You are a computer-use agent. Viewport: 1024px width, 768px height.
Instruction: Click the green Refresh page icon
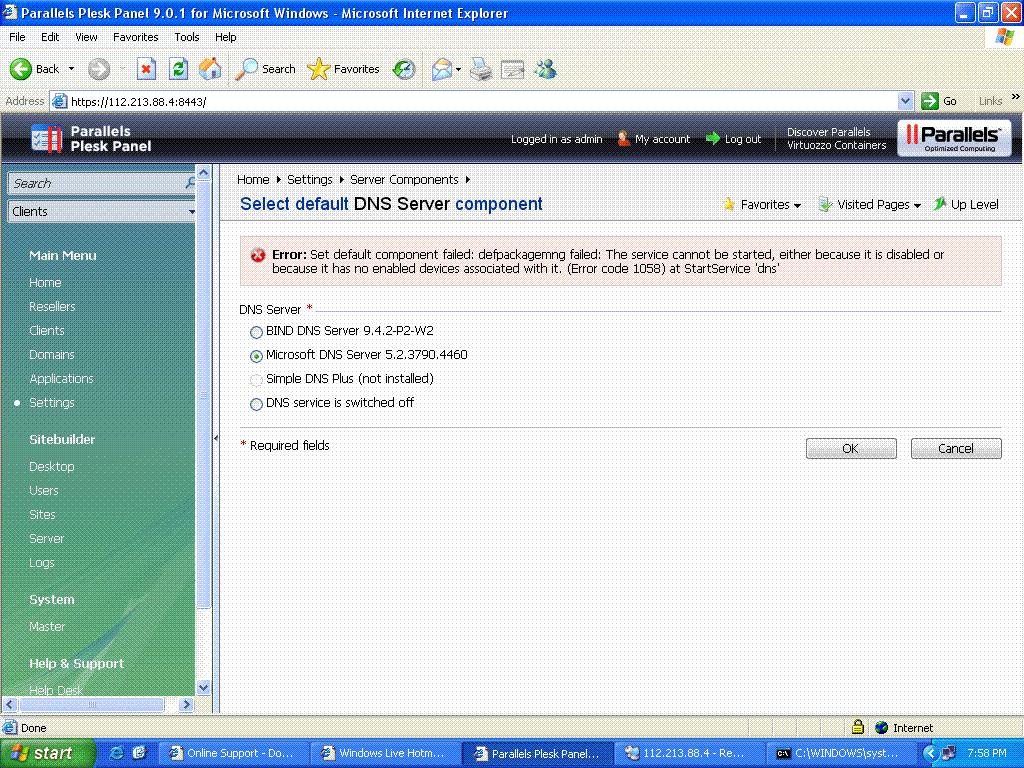pyautogui.click(x=178, y=69)
